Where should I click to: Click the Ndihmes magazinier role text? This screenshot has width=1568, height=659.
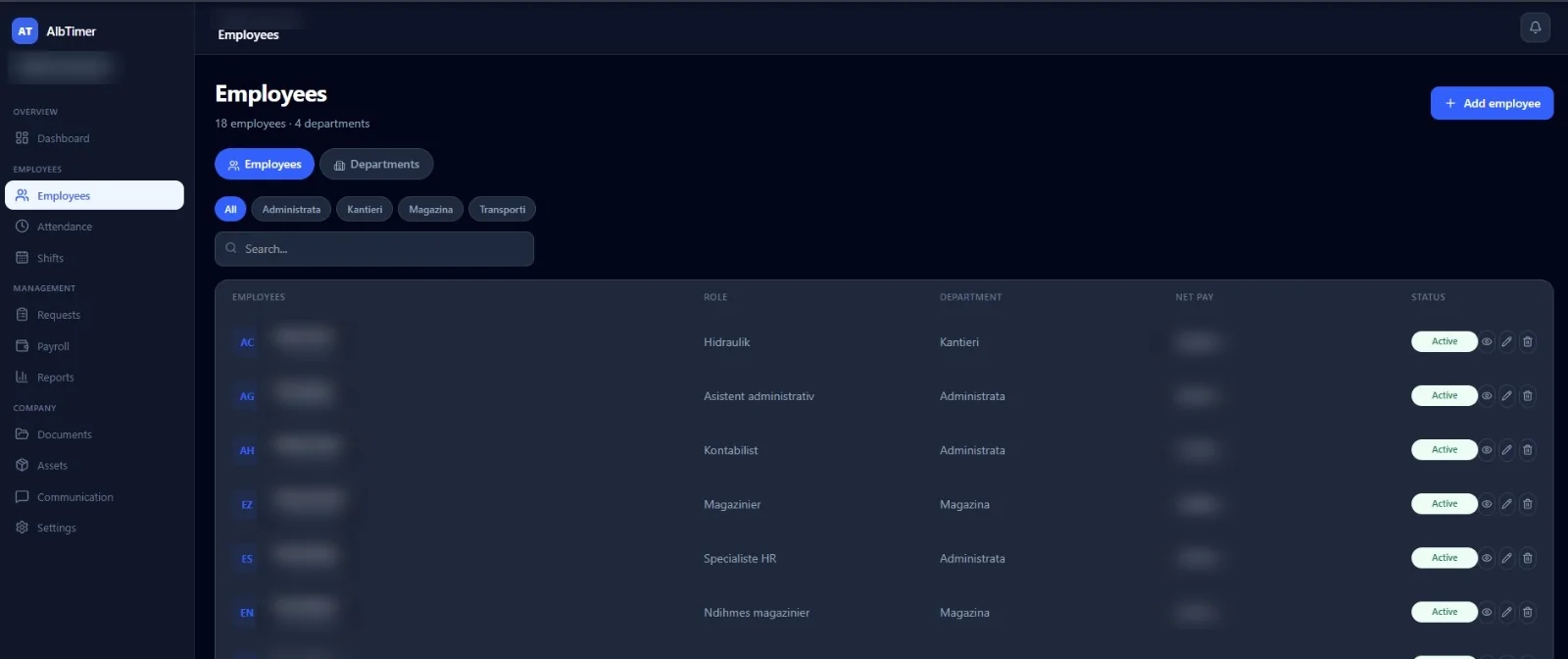(x=757, y=613)
